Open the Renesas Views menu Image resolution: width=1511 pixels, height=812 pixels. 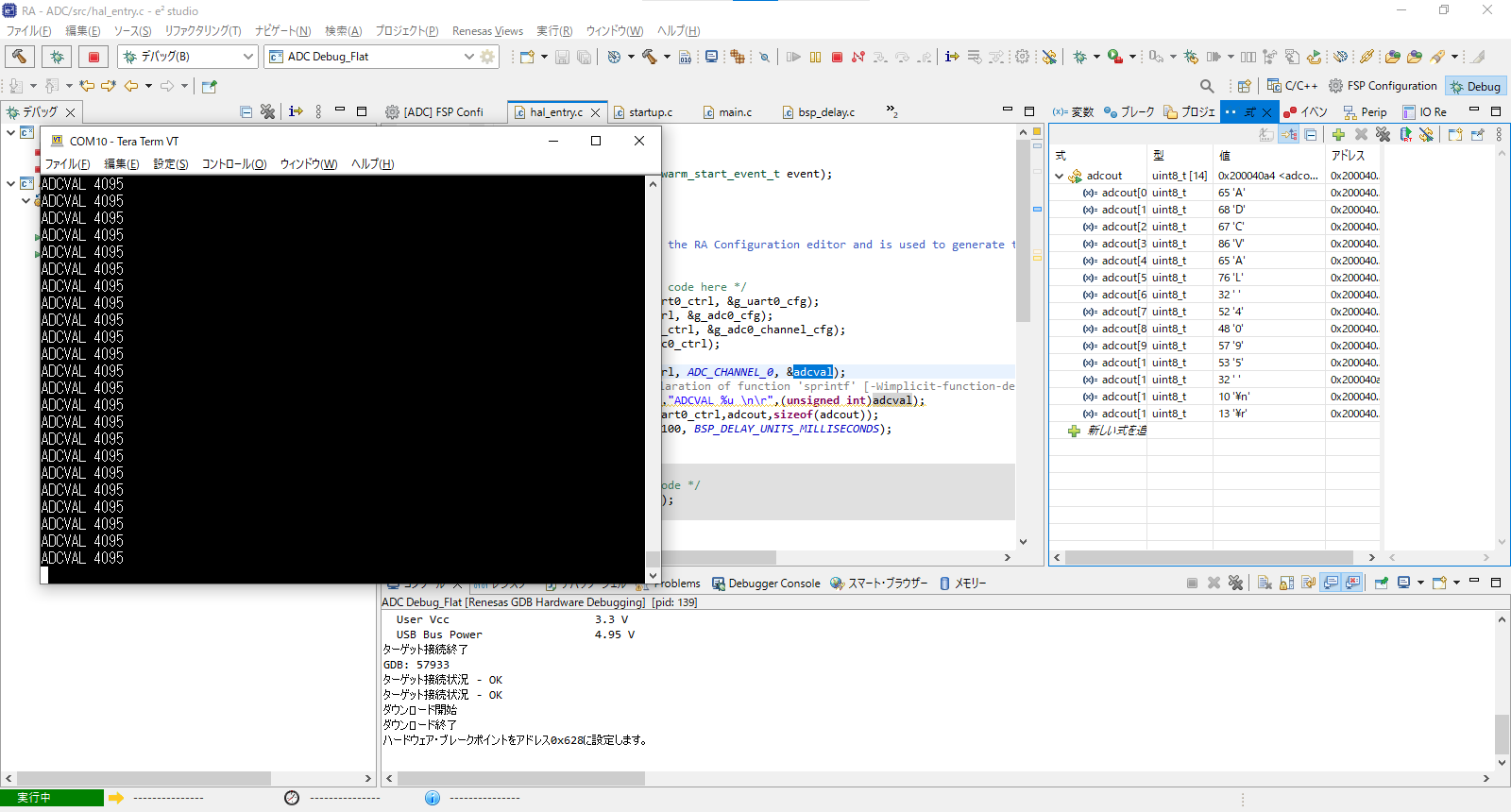(487, 31)
